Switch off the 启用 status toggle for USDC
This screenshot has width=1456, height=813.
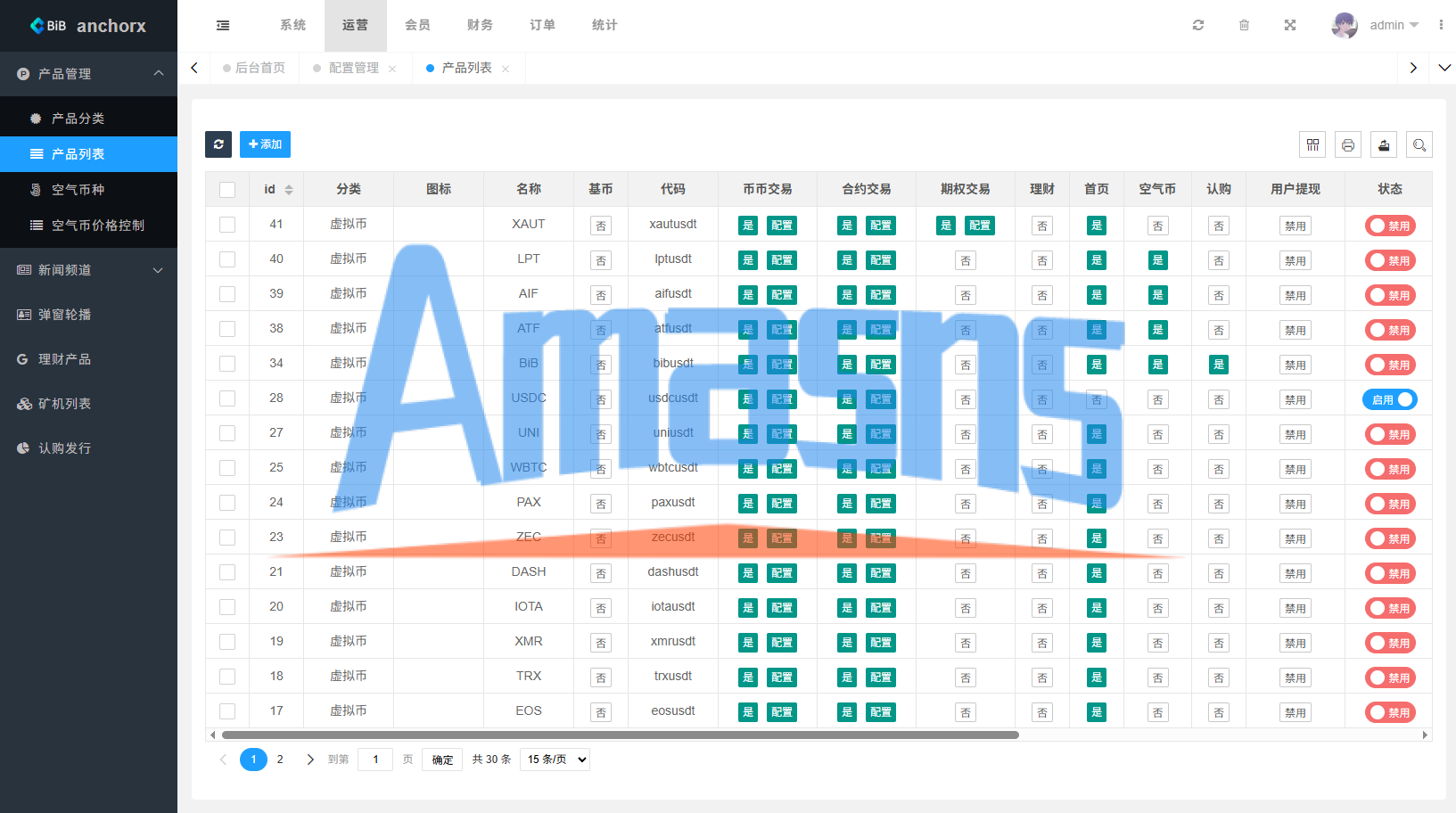1389,399
